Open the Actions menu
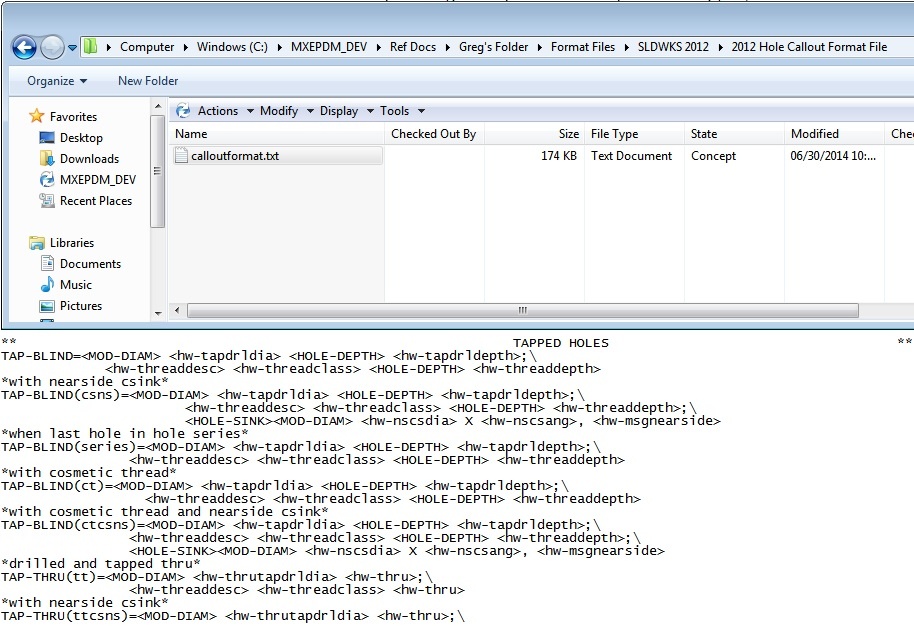This screenshot has width=914, height=626. pyautogui.click(x=225, y=111)
